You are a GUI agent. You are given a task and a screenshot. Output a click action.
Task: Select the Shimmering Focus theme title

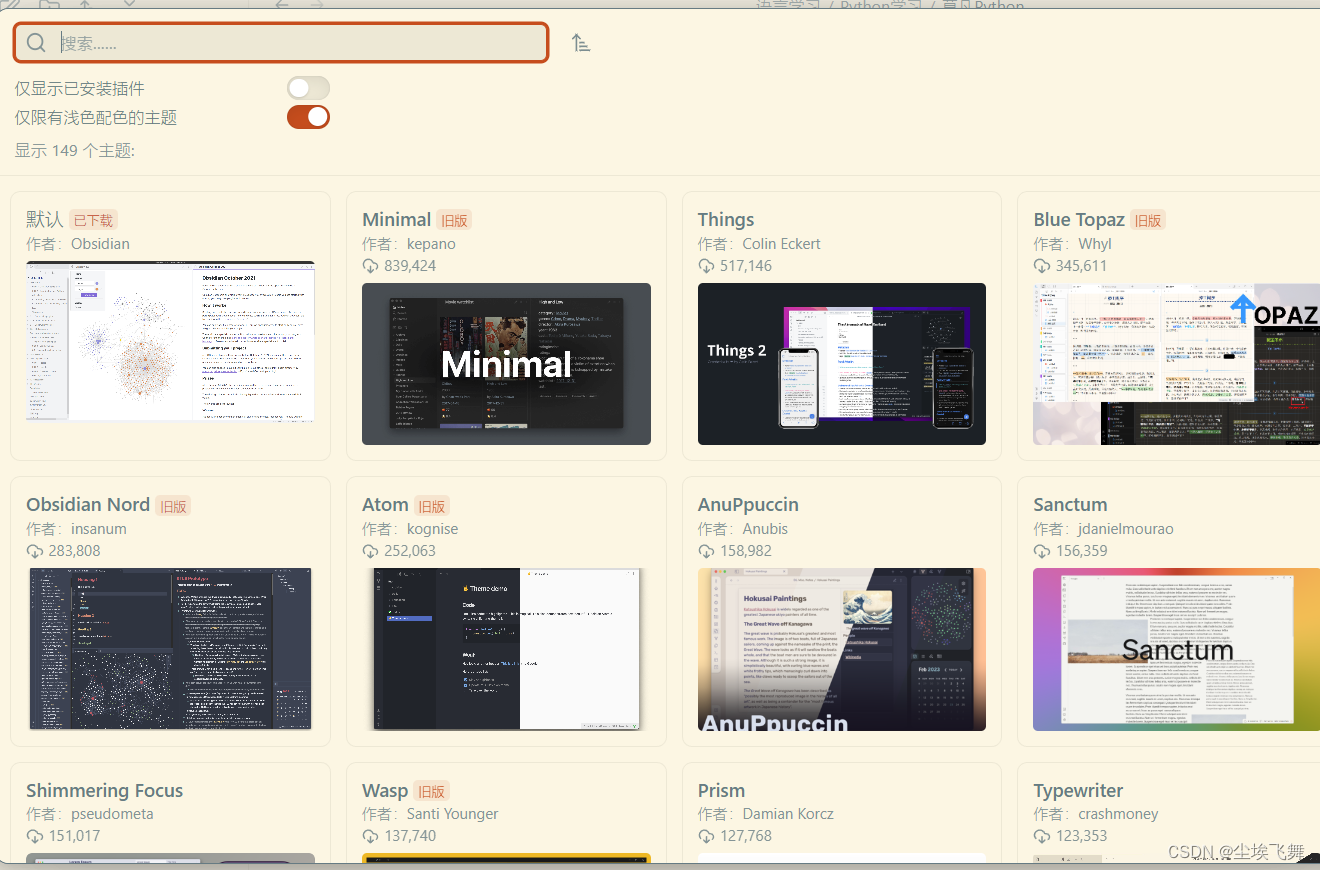pos(105,790)
